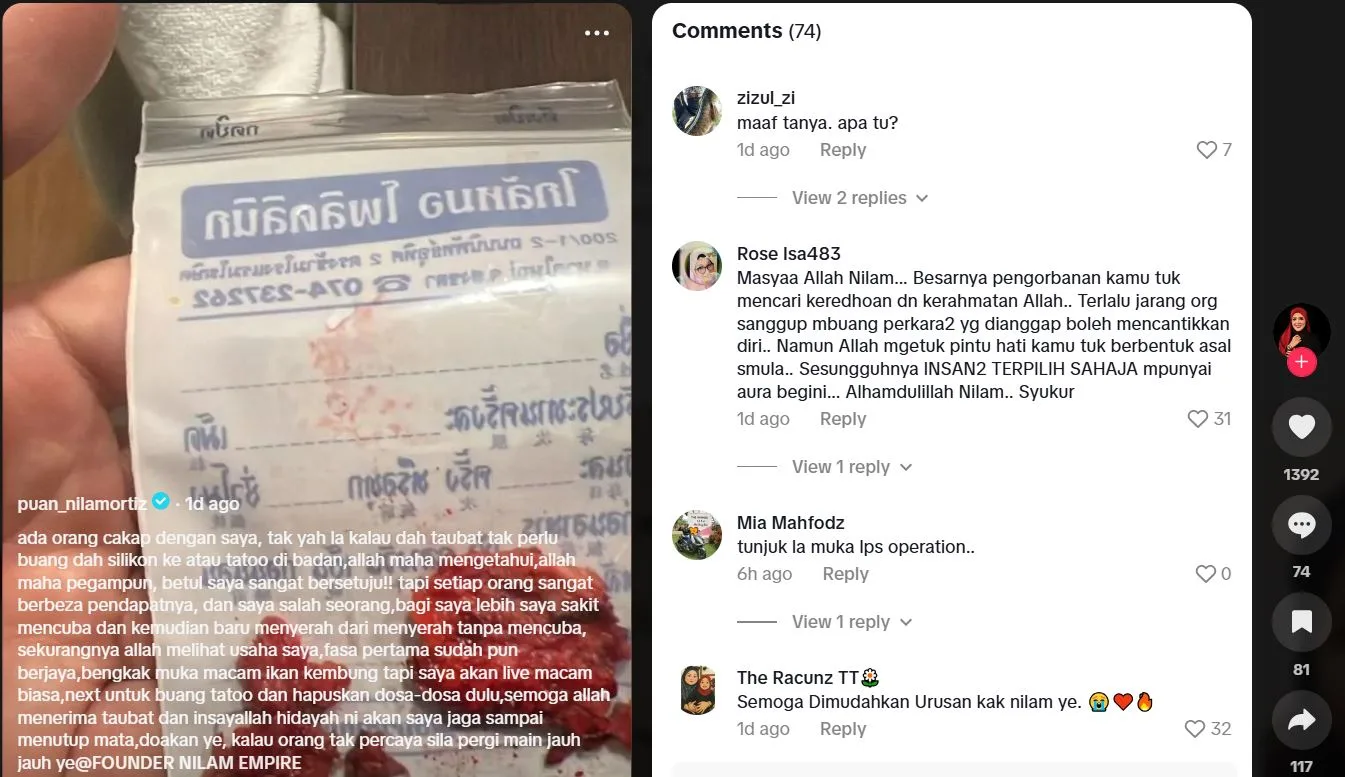Viewport: 1345px width, 777px height.
Task: Expand 1 reply under Mia Mahfodz's comment
Action: [852, 622]
